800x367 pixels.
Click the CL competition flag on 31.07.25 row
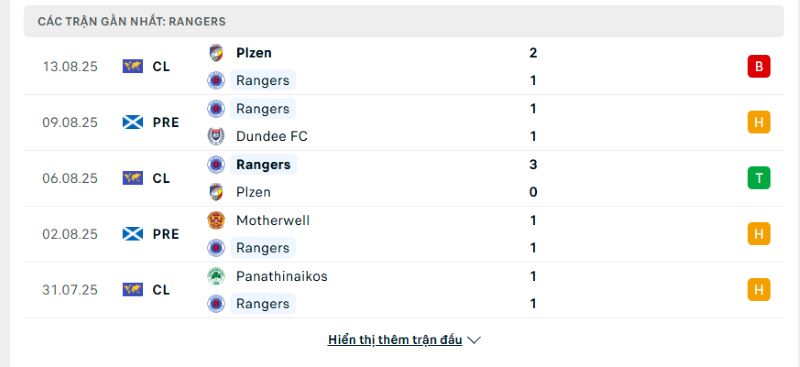click(133, 290)
